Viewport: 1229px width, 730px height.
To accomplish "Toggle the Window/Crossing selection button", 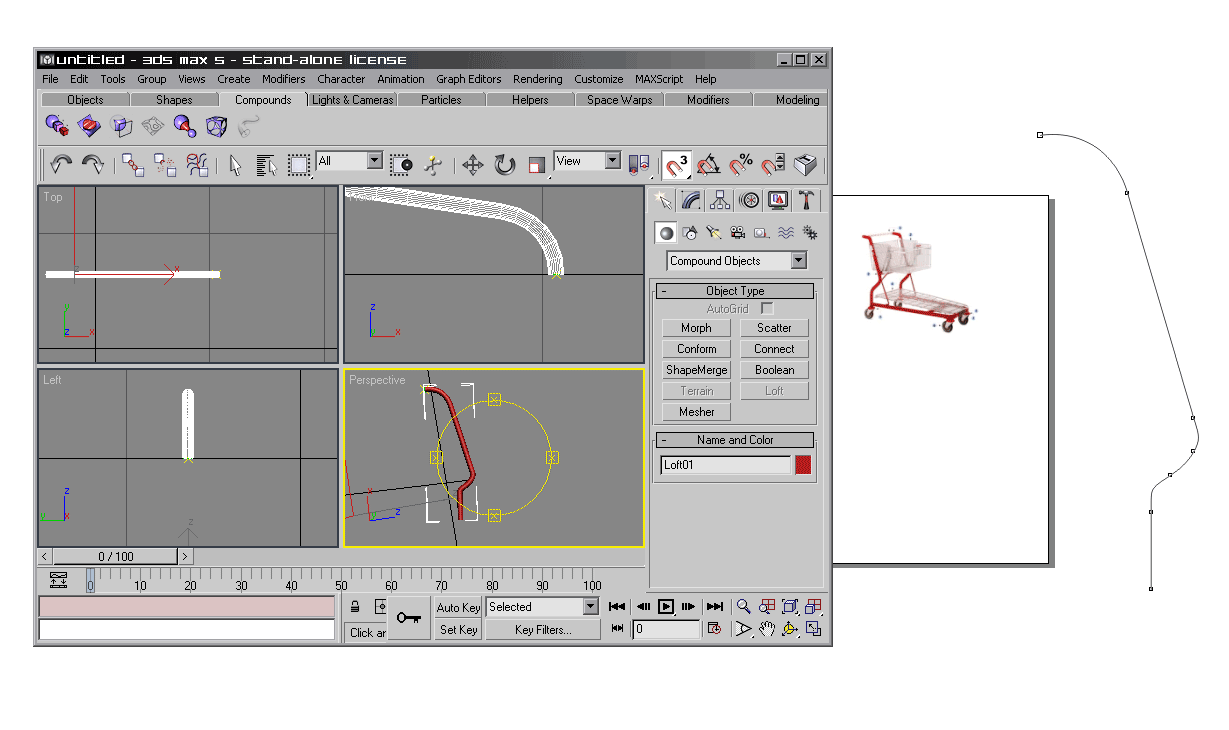I will pos(400,164).
